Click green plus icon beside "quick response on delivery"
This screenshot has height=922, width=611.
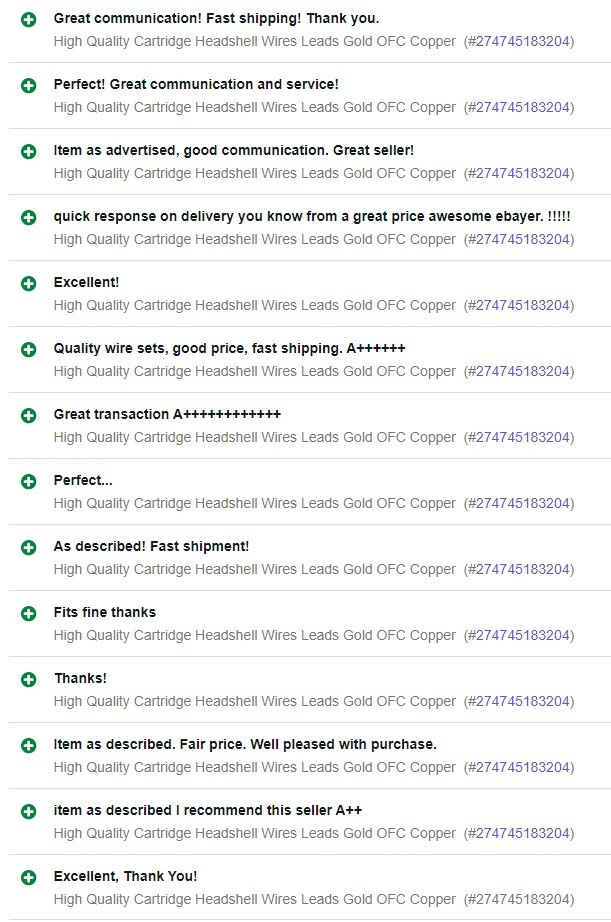tap(29, 217)
